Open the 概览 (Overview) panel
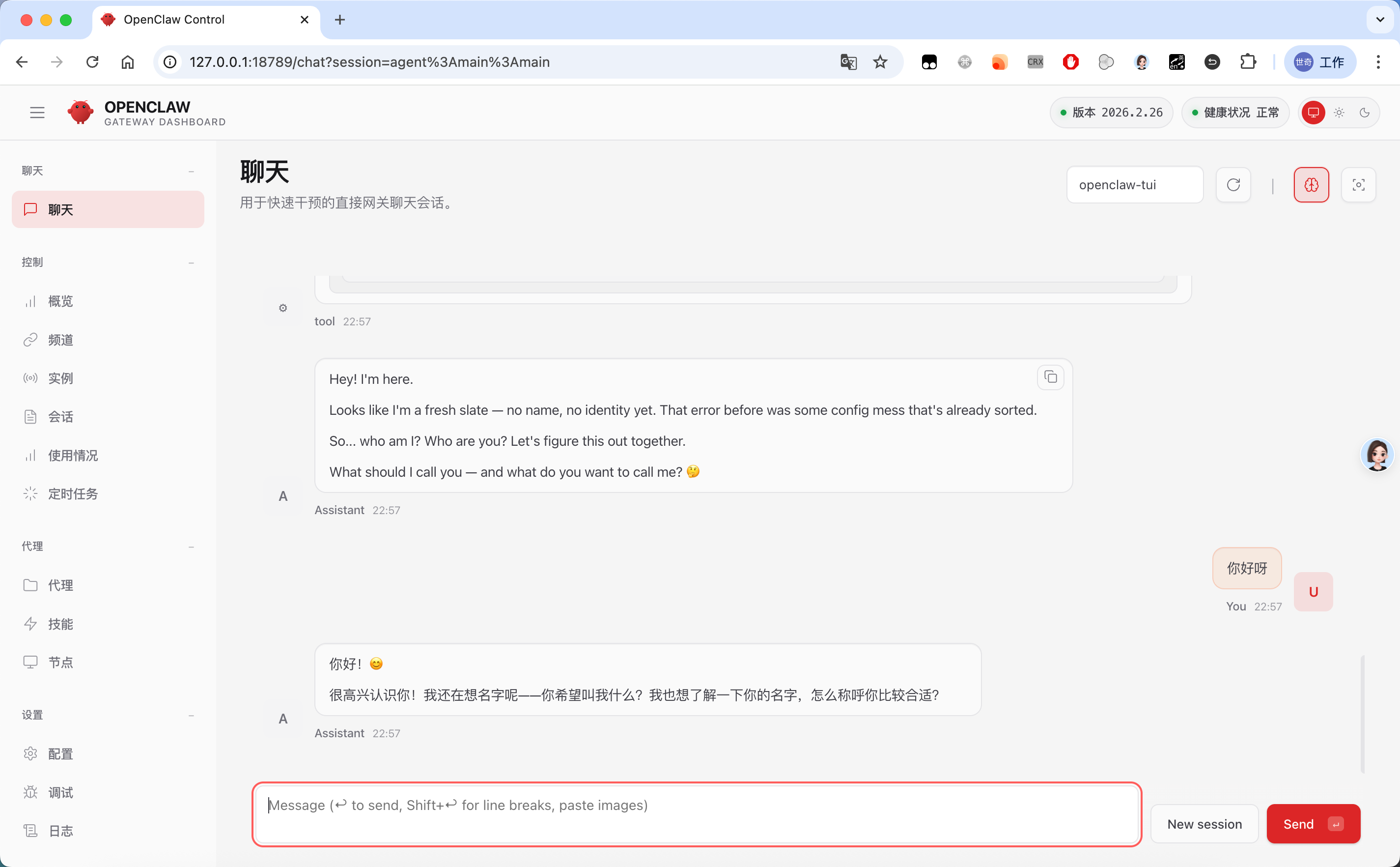This screenshot has height=867, width=1400. [61, 301]
